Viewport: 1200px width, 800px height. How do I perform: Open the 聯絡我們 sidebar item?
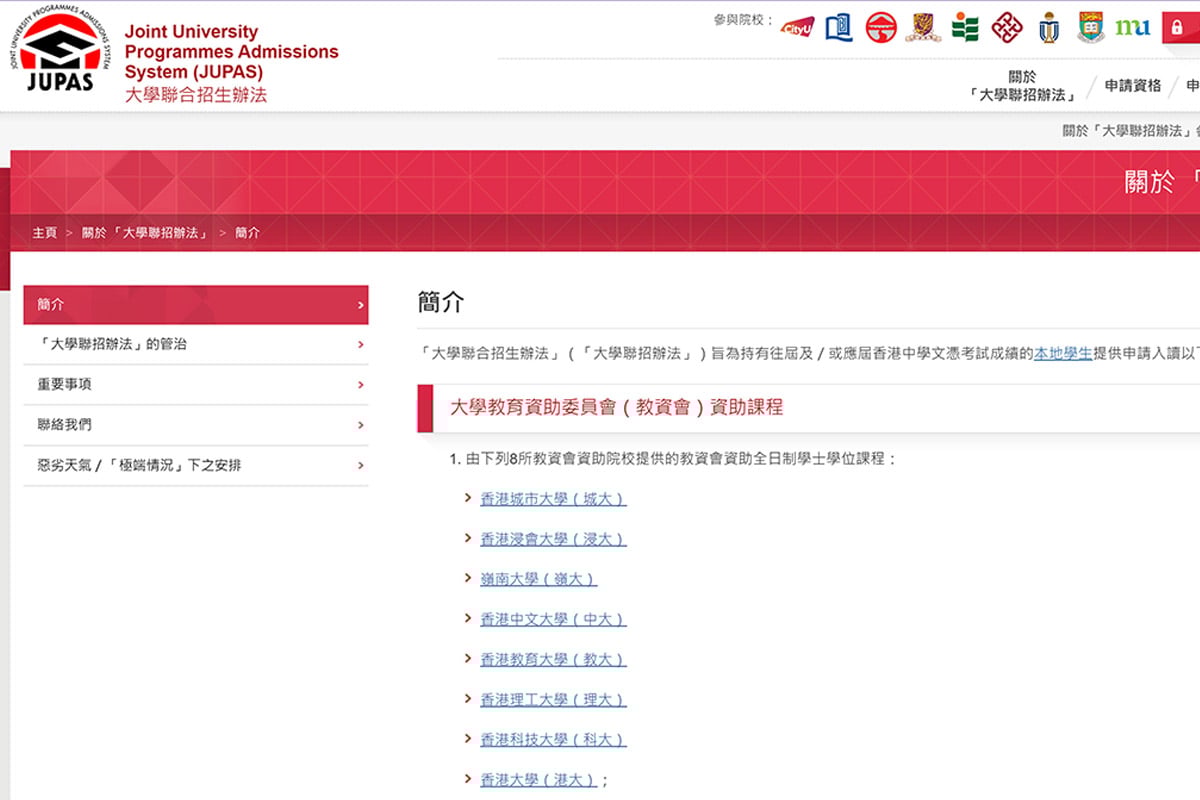196,425
